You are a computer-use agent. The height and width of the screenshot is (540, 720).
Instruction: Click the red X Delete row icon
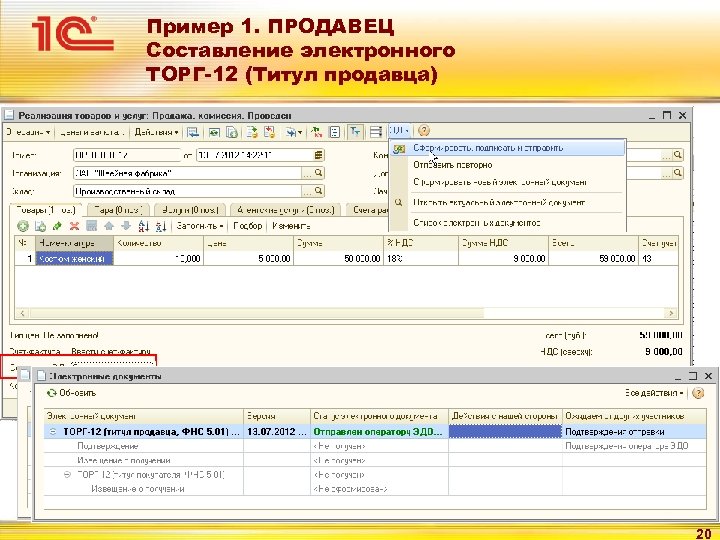(74, 226)
